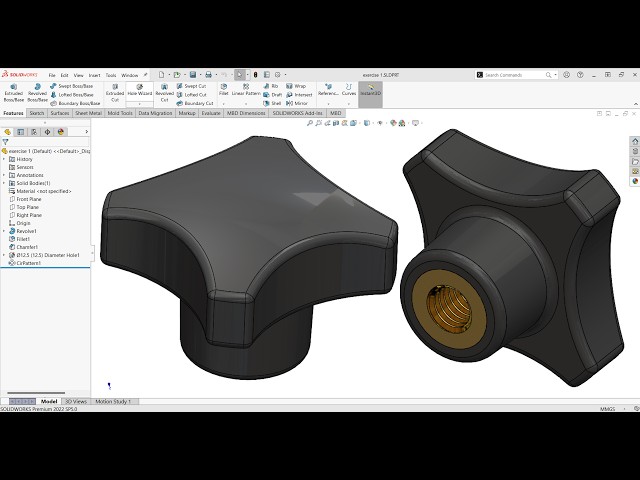640x480 pixels.
Task: Open the 3D Views bottom tab
Action: (76, 402)
